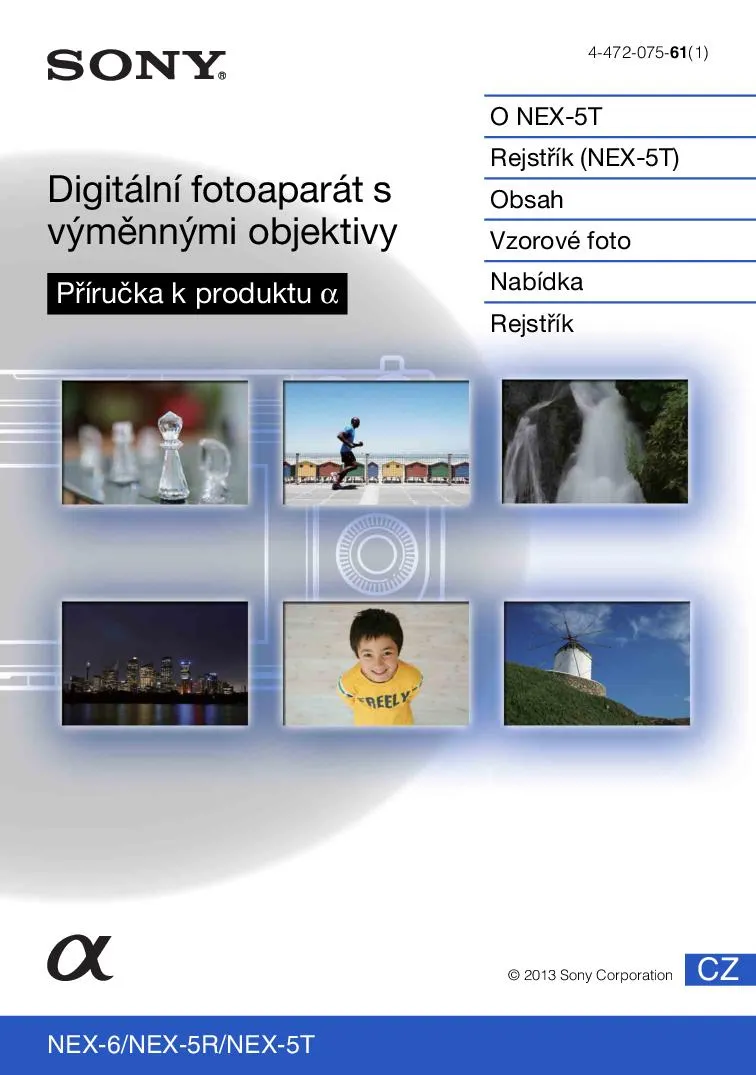The image size is (756, 1075).
Task: Click the chess pieces photo thumbnail
Action: 155,442
